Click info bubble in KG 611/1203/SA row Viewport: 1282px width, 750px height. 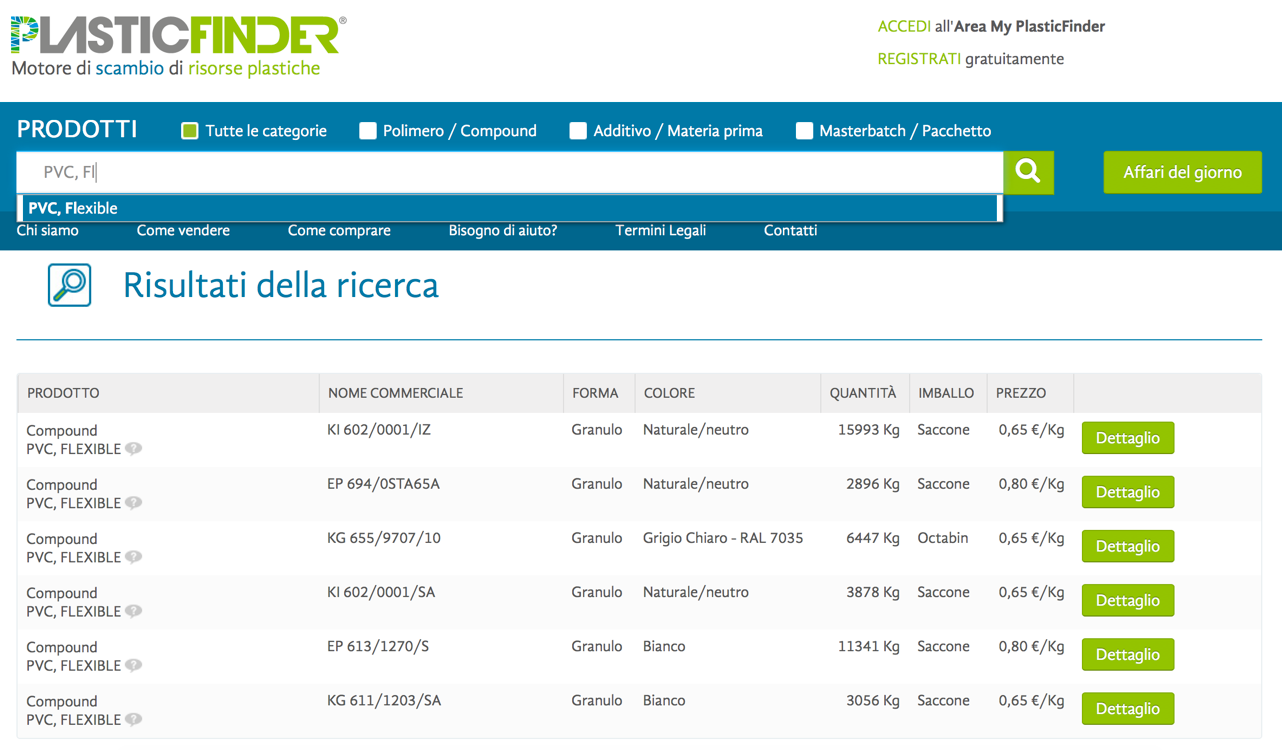[x=133, y=719]
